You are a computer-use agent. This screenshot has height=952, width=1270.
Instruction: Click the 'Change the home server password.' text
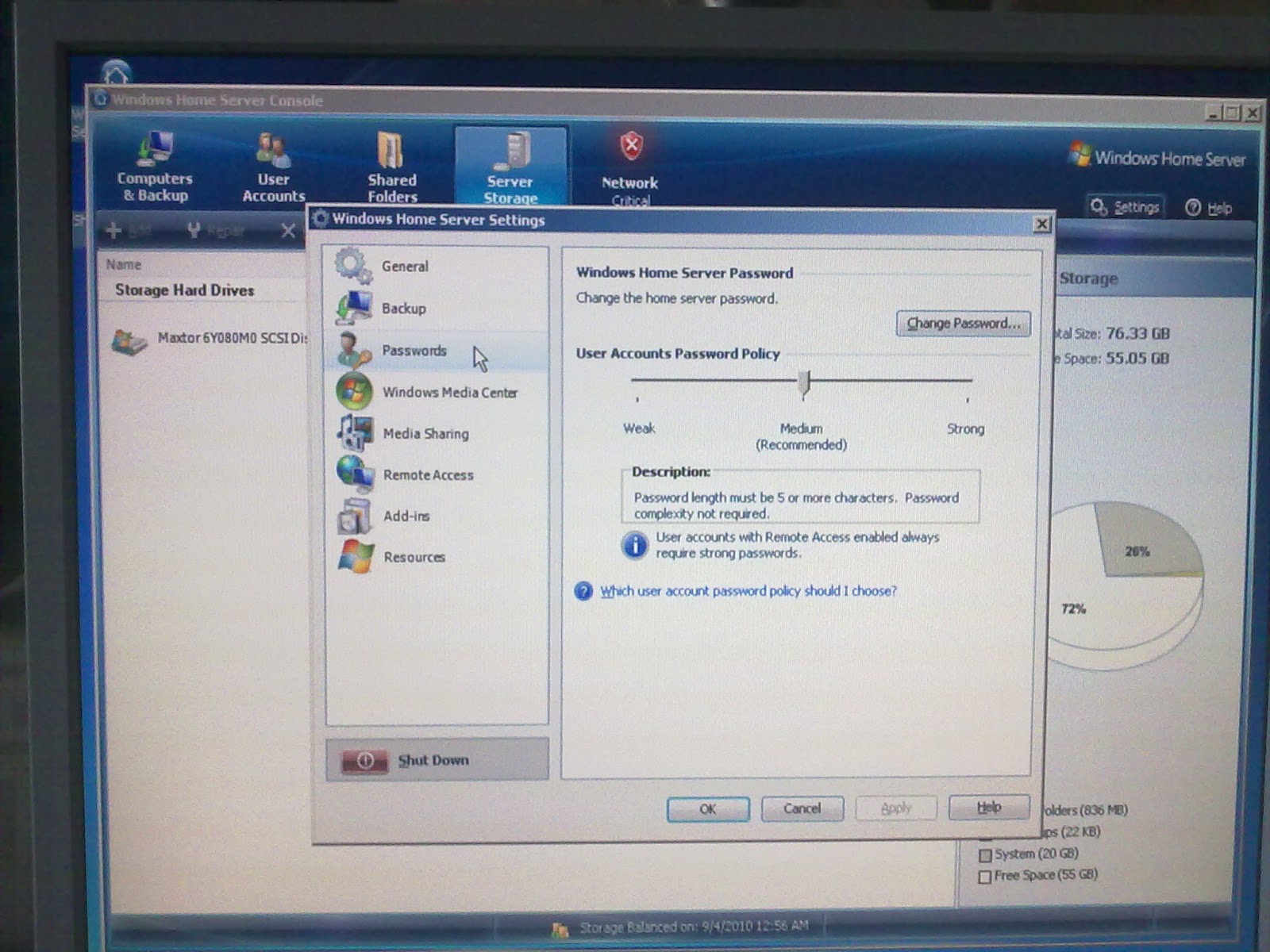pos(677,298)
